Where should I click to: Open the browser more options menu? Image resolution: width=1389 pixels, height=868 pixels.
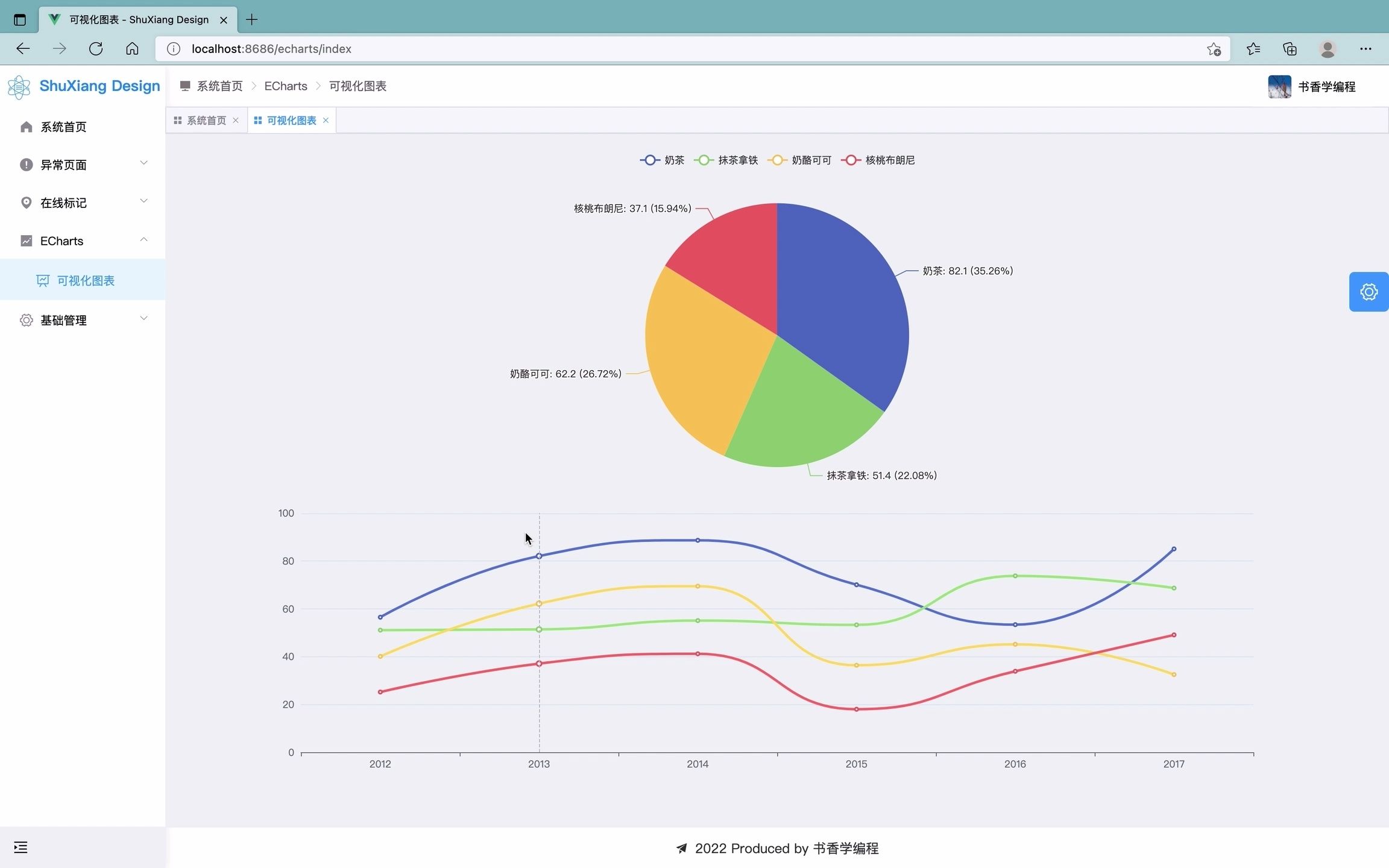coord(1365,49)
